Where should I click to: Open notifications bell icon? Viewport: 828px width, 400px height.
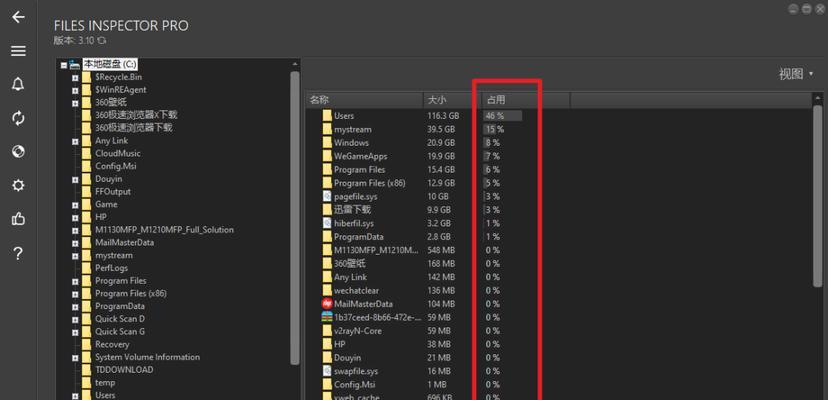(18, 84)
